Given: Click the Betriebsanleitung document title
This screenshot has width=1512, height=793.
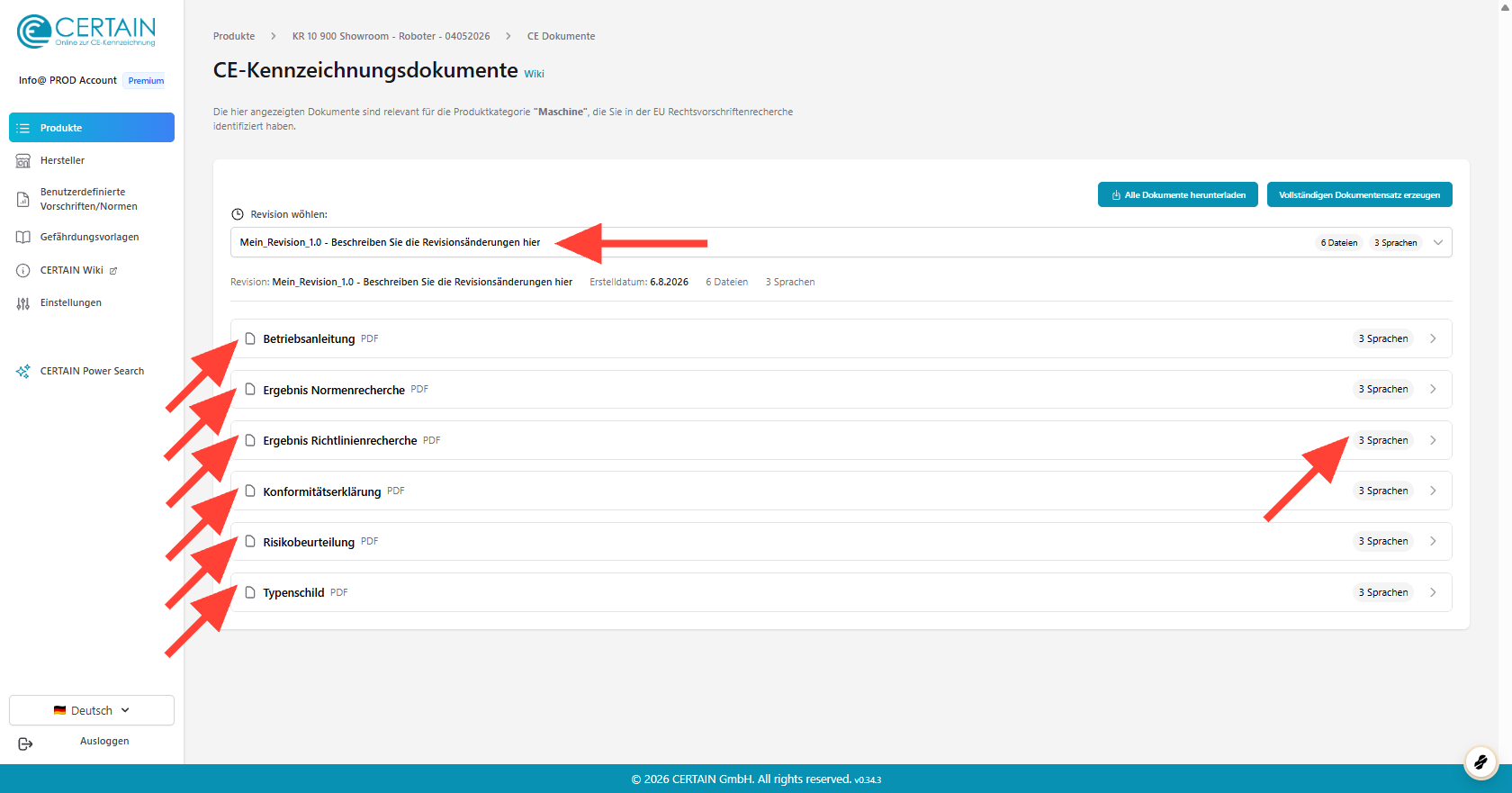Looking at the screenshot, I should coord(309,339).
